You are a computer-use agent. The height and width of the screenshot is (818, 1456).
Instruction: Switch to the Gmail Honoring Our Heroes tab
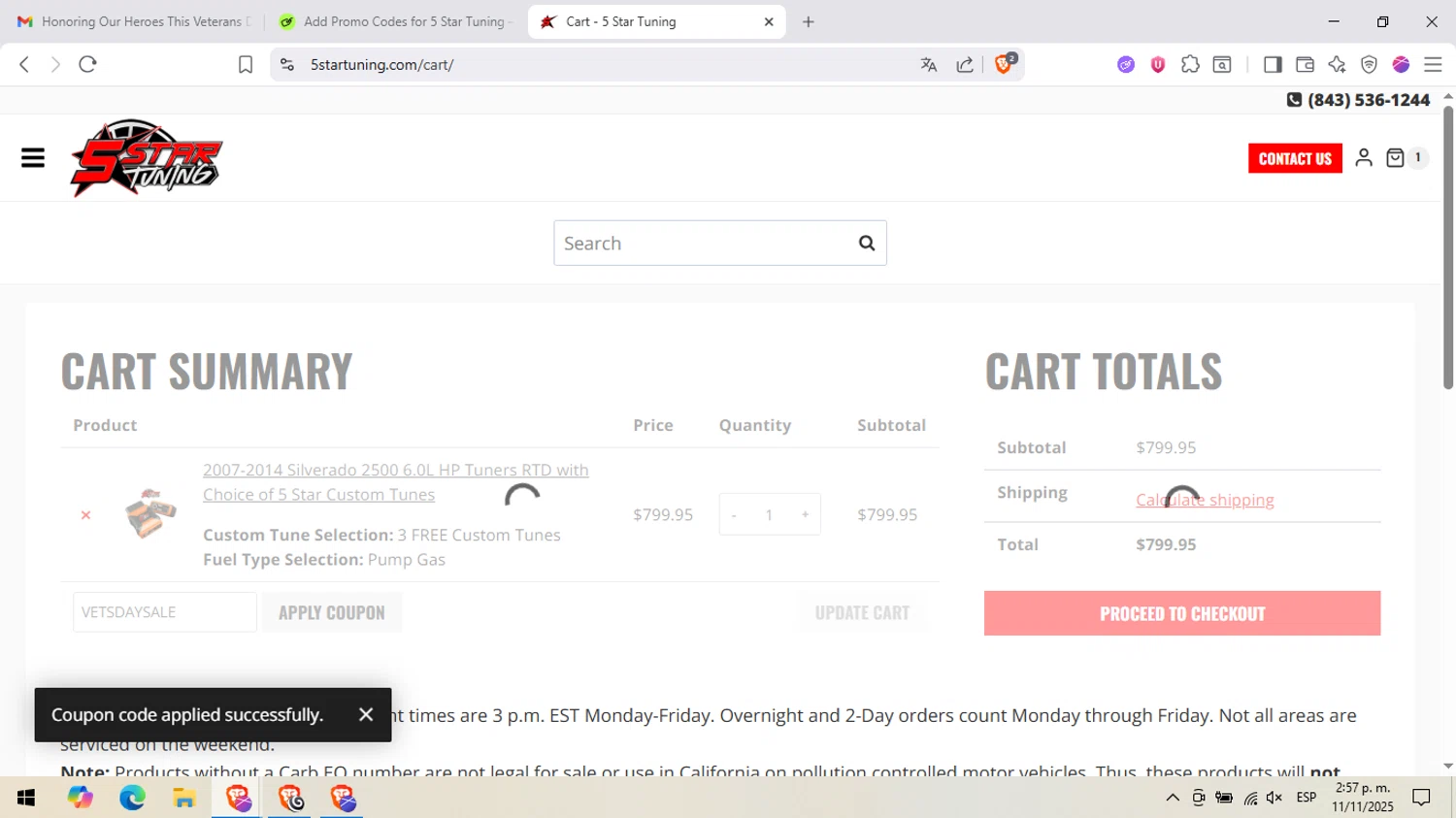(134, 21)
